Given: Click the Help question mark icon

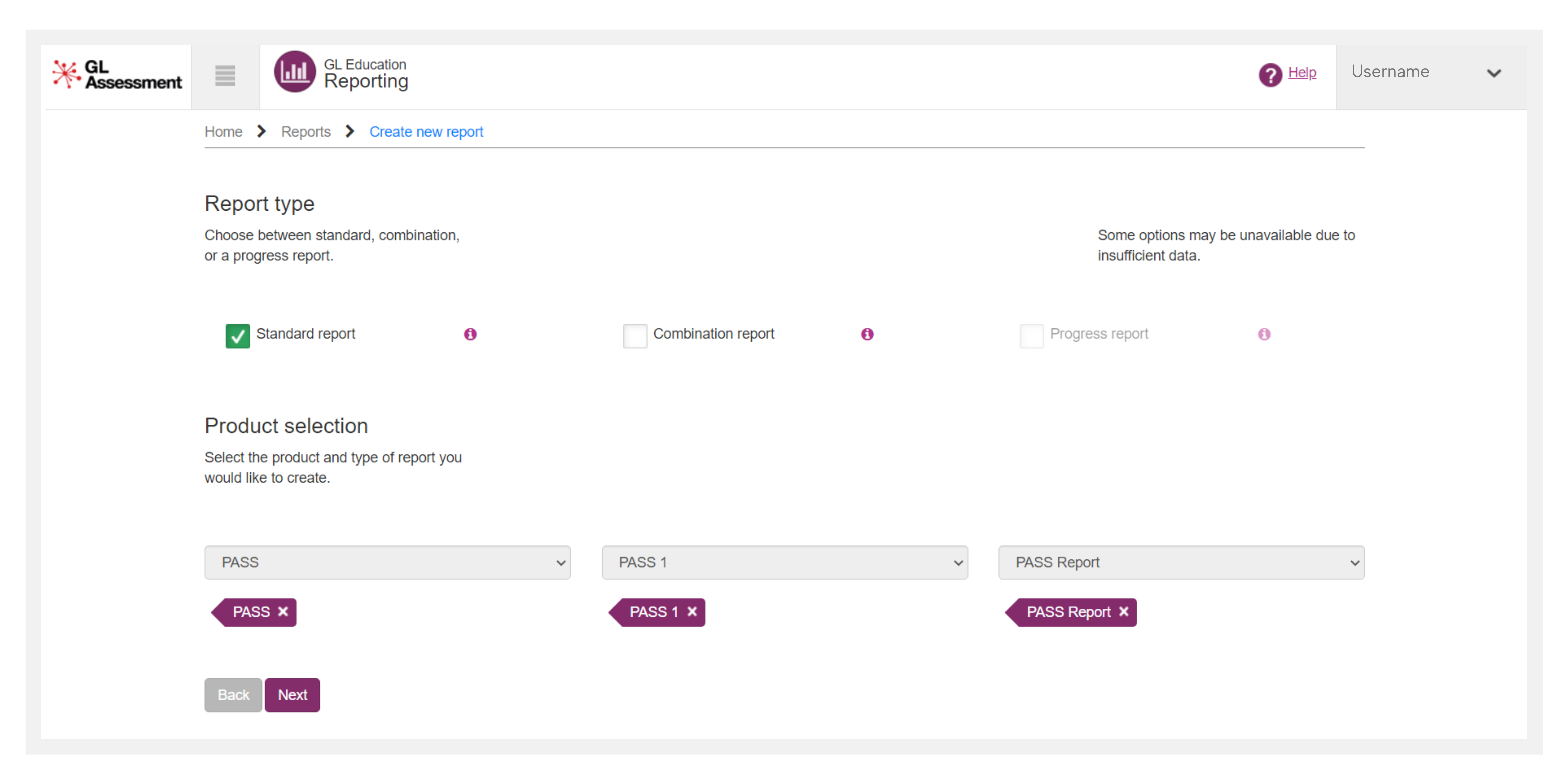Looking at the screenshot, I should coord(1270,75).
